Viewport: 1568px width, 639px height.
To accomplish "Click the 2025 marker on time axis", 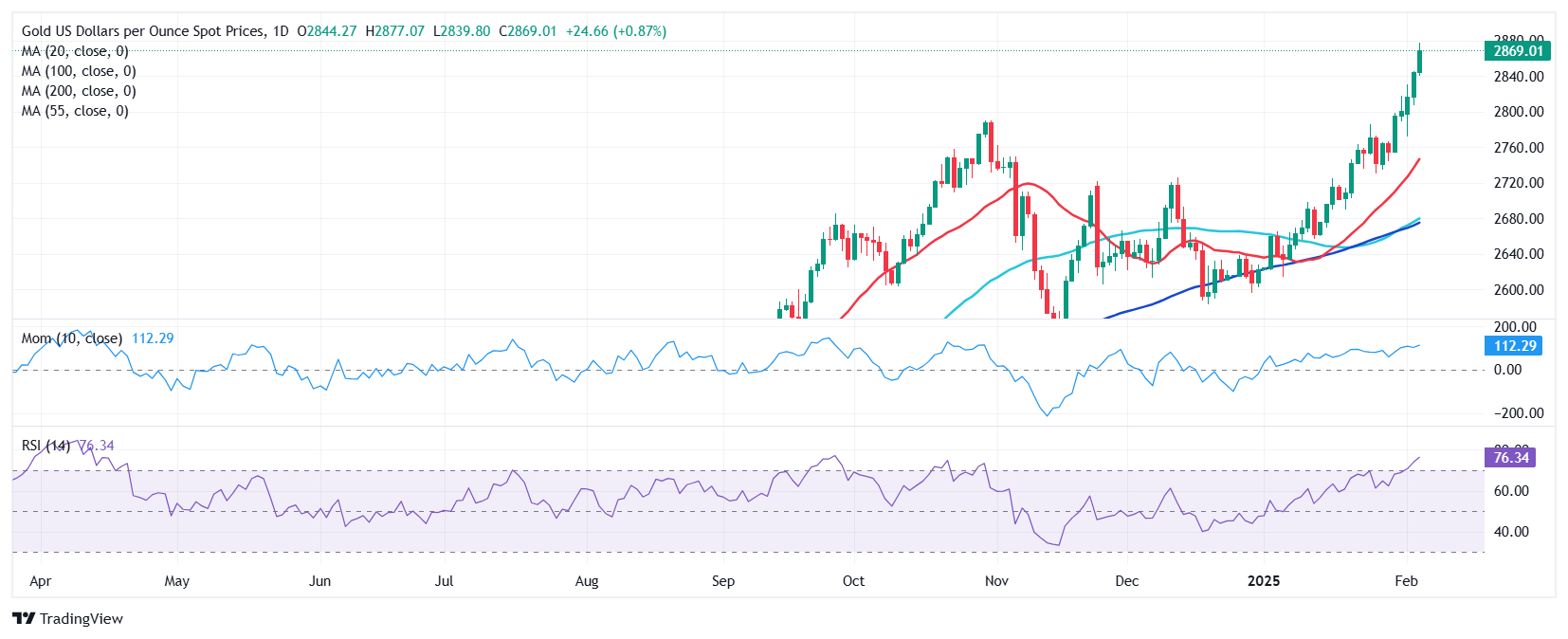I will (1264, 581).
